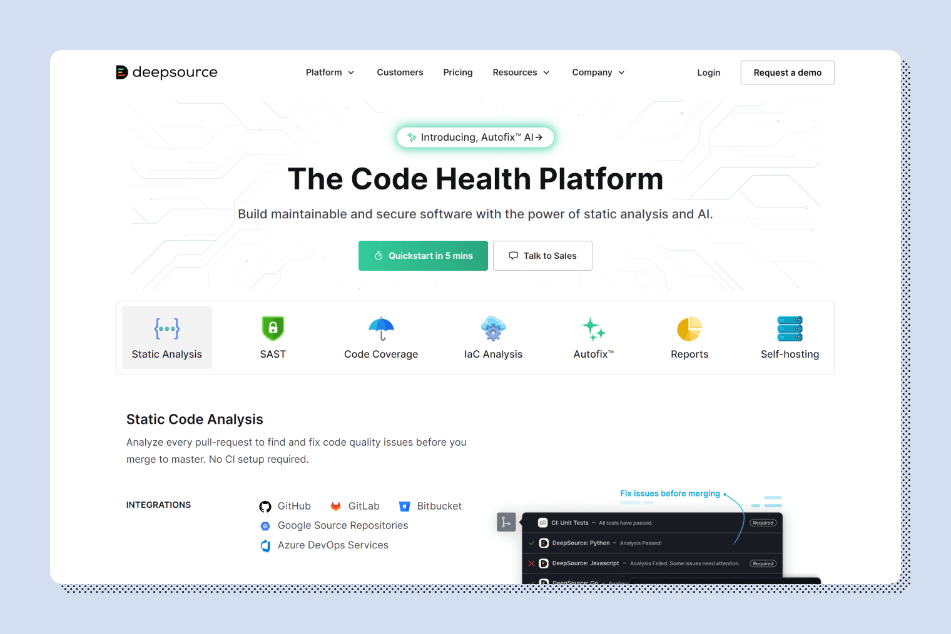This screenshot has height=634, width=951.
Task: Switch to the Code Coverage tab label
Action: pos(381,354)
